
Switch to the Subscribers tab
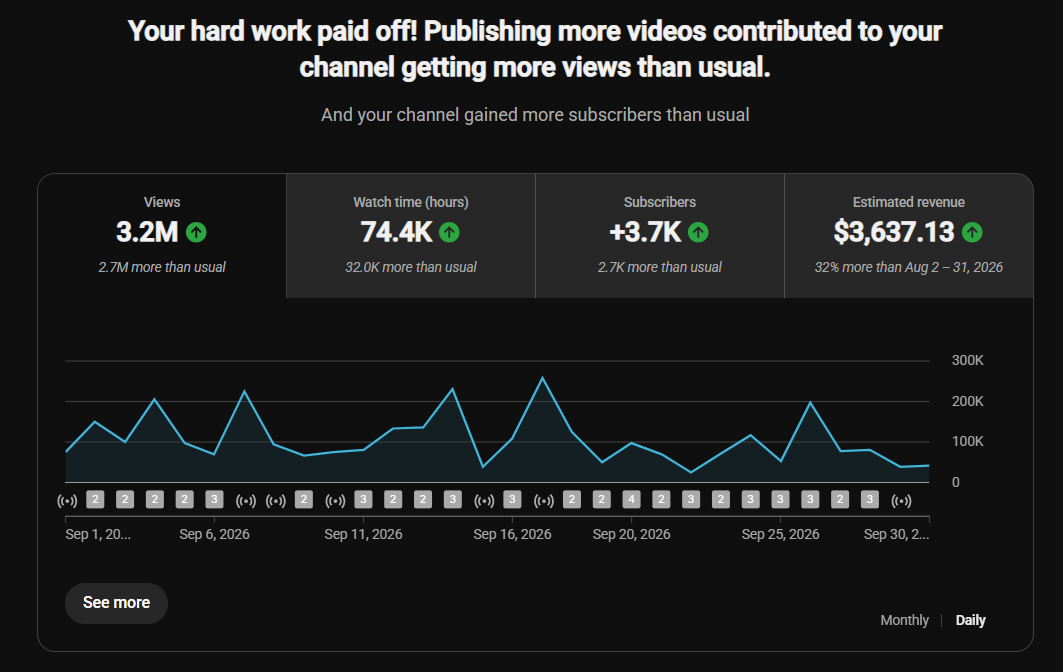coord(660,235)
